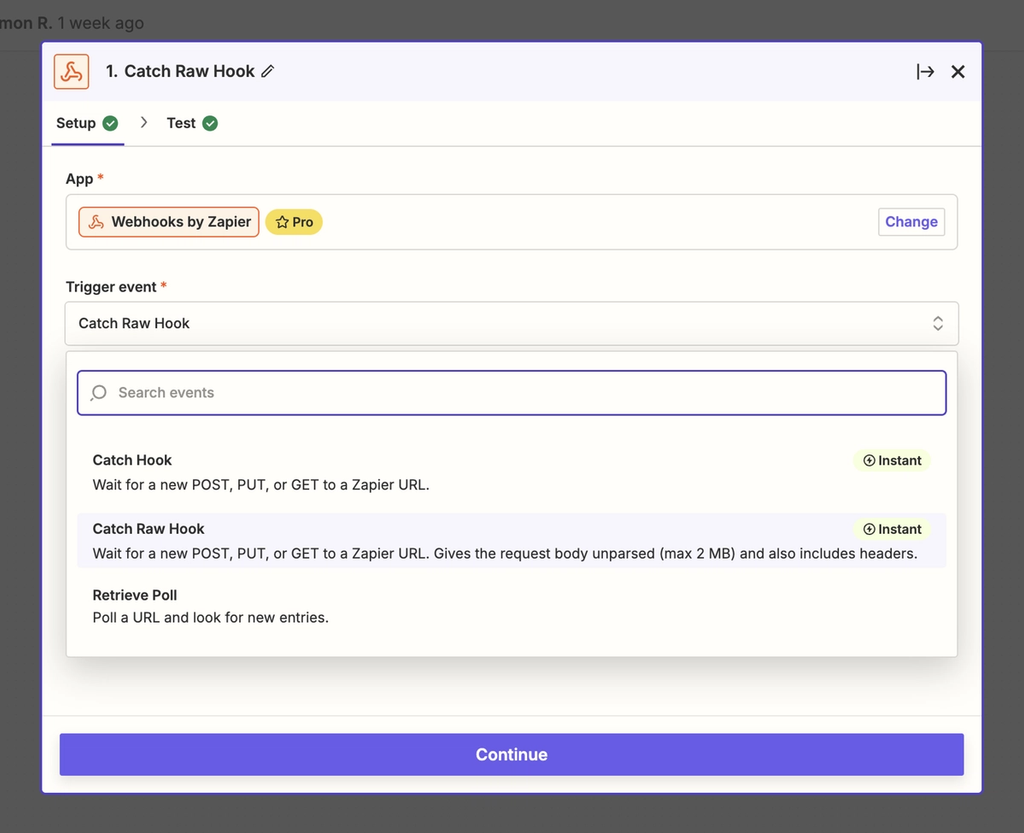This screenshot has width=1024, height=833.
Task: Focus the Search events field
Action: pyautogui.click(x=511, y=392)
